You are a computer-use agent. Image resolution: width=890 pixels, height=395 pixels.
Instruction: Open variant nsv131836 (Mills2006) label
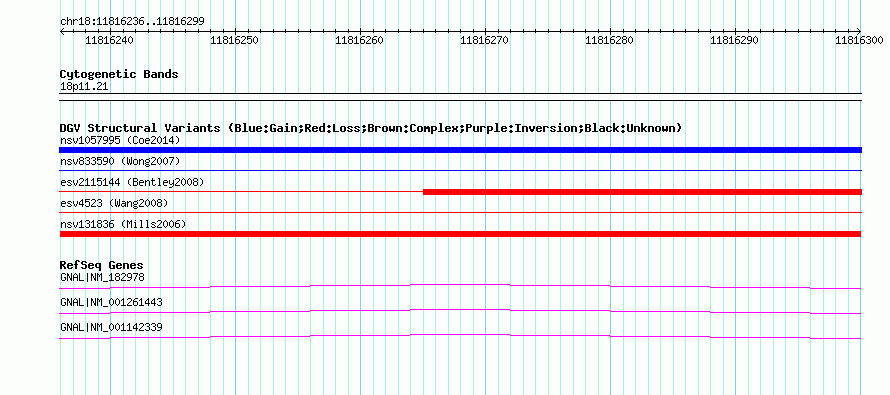(123, 225)
